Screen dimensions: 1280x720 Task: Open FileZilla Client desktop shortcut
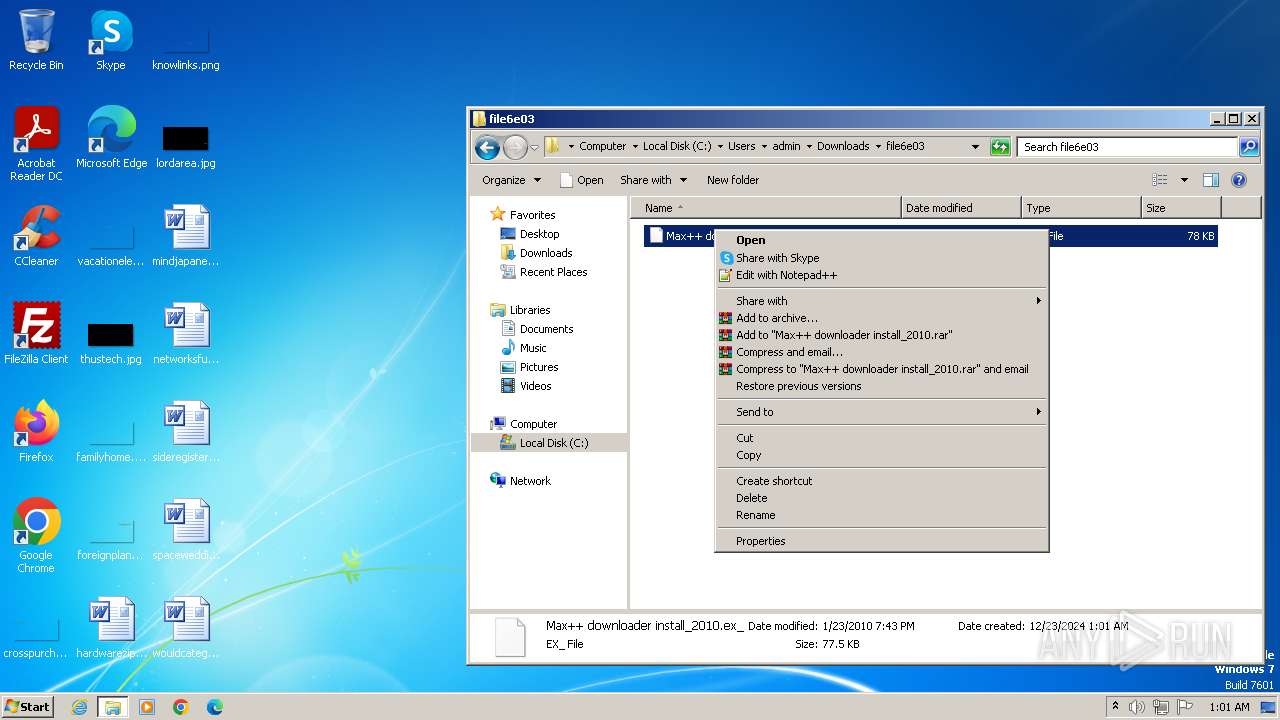(x=36, y=333)
